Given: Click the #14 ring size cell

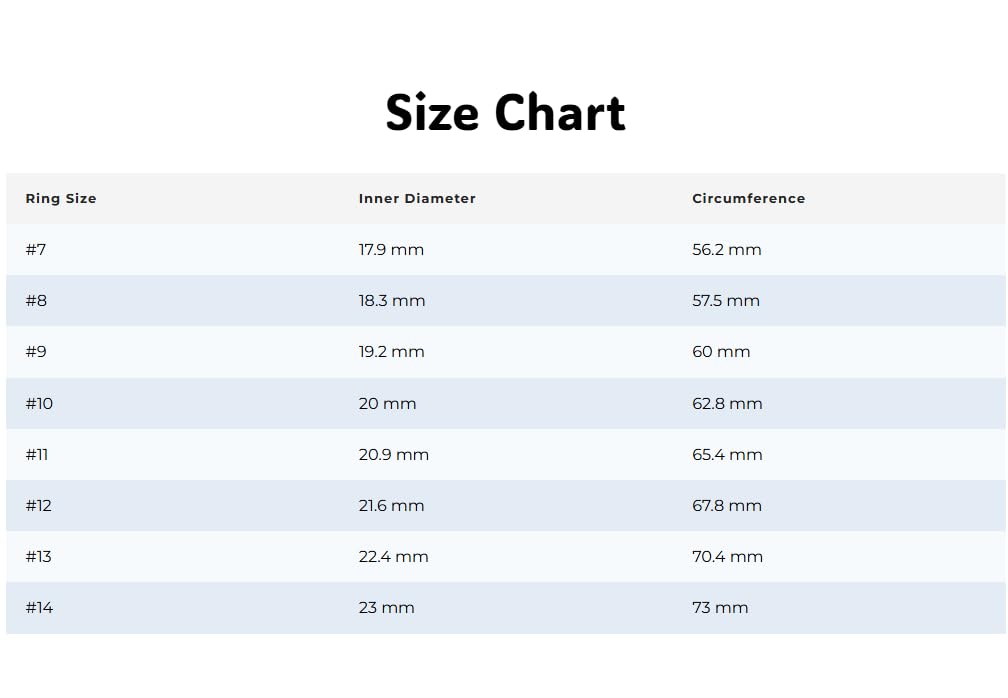Looking at the screenshot, I should coord(39,607).
